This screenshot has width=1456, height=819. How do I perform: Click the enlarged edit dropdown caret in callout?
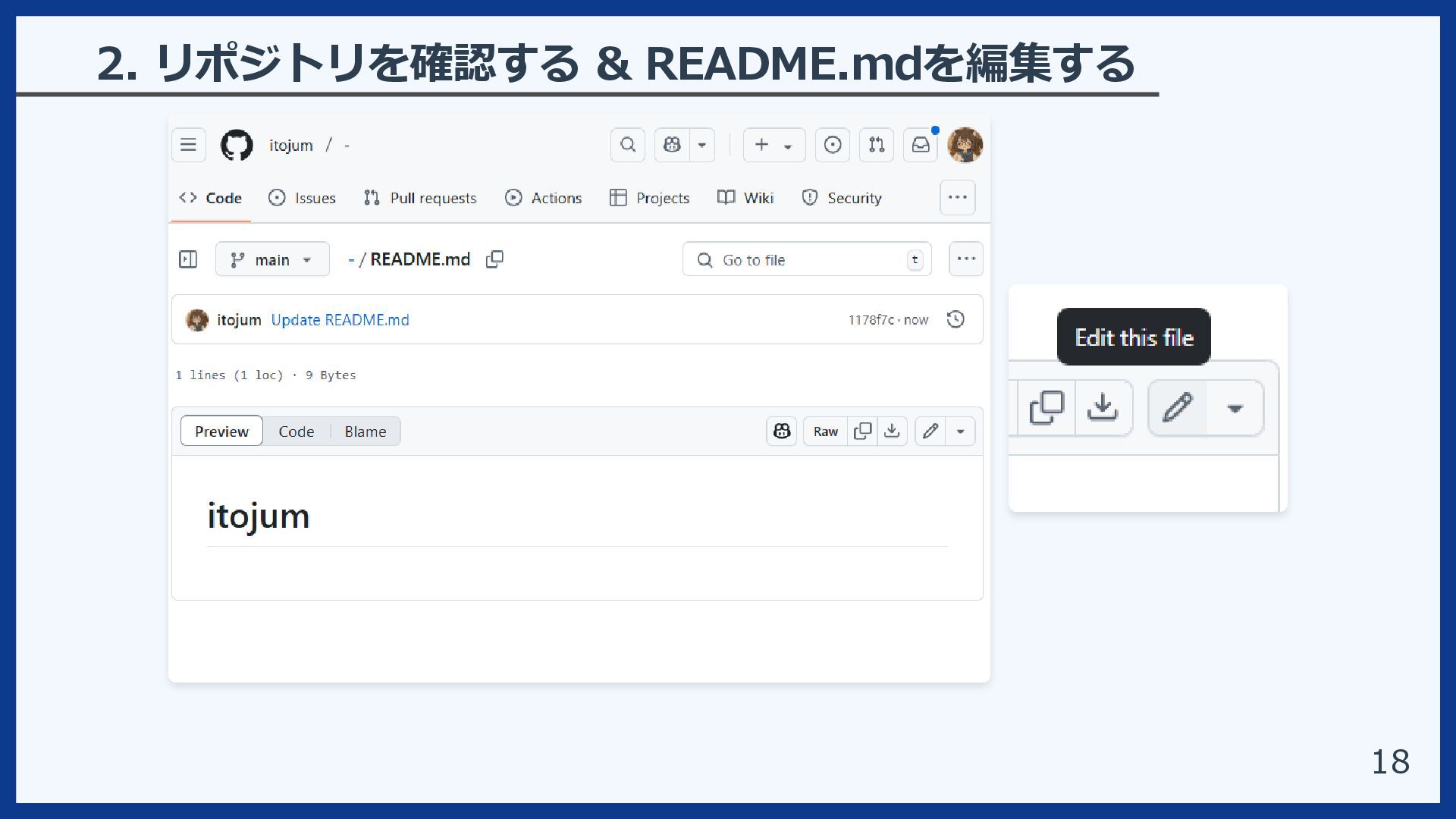pos(1235,408)
